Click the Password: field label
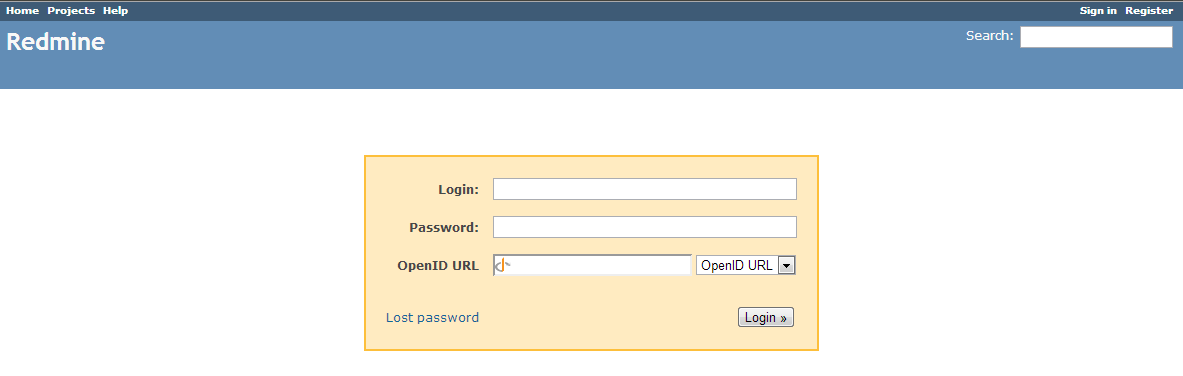The height and width of the screenshot is (376, 1183). pos(444,227)
